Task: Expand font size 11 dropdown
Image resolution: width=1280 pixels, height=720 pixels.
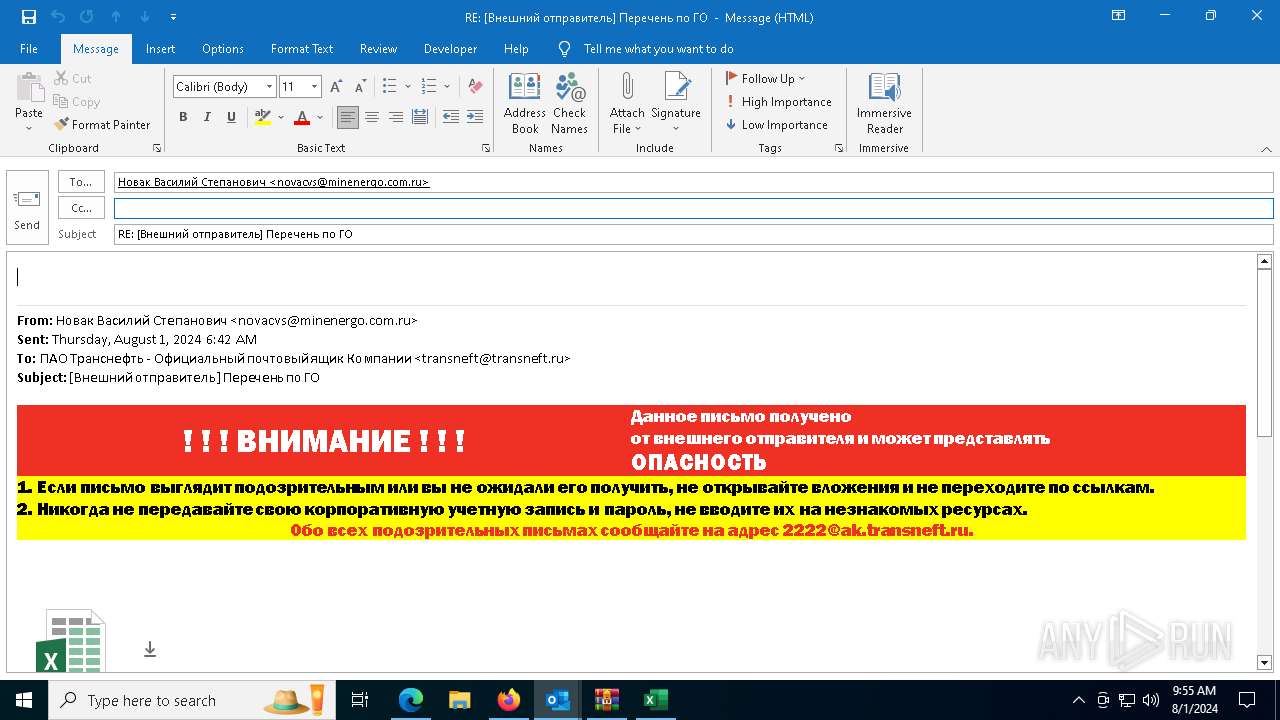Action: coord(314,87)
